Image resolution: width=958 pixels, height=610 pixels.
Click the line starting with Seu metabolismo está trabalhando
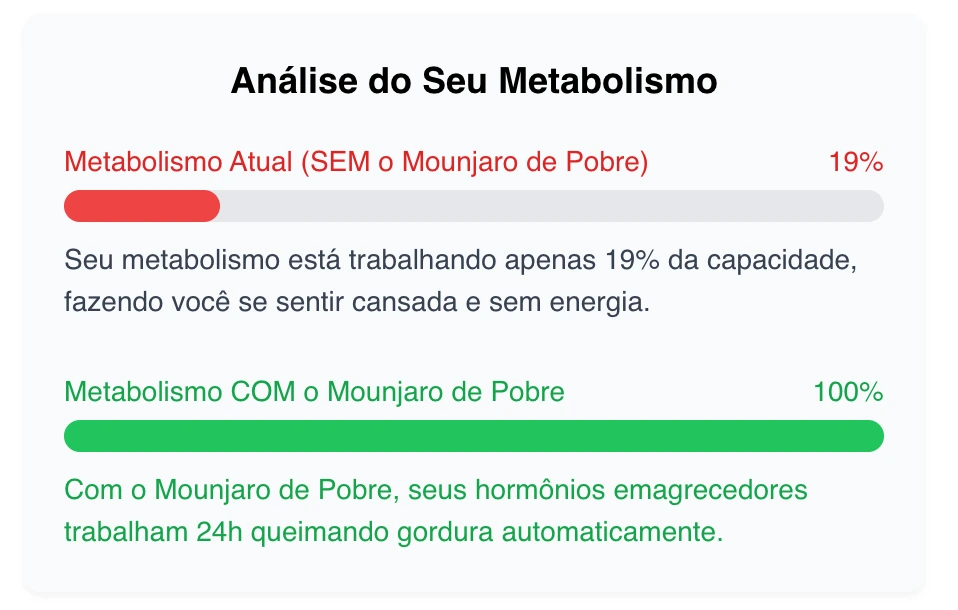pos(462,261)
